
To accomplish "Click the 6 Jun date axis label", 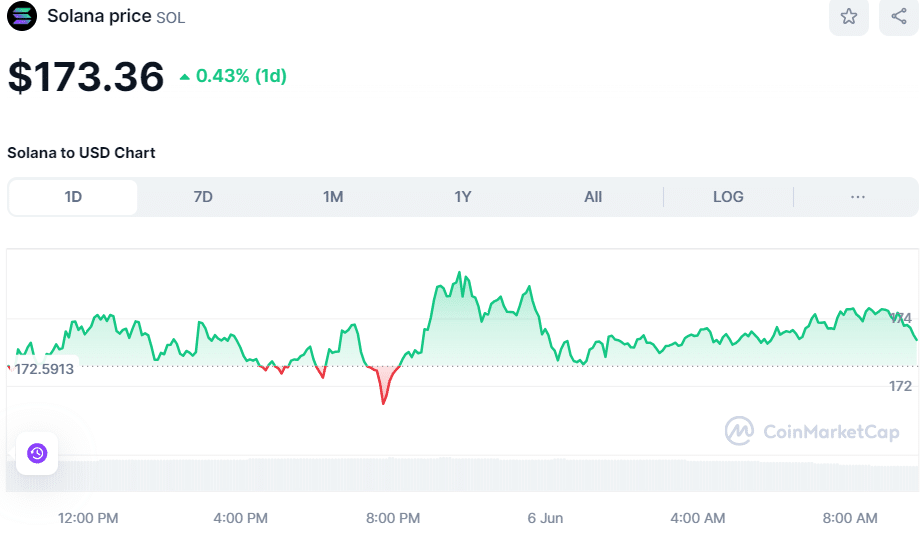I will (x=545, y=518).
